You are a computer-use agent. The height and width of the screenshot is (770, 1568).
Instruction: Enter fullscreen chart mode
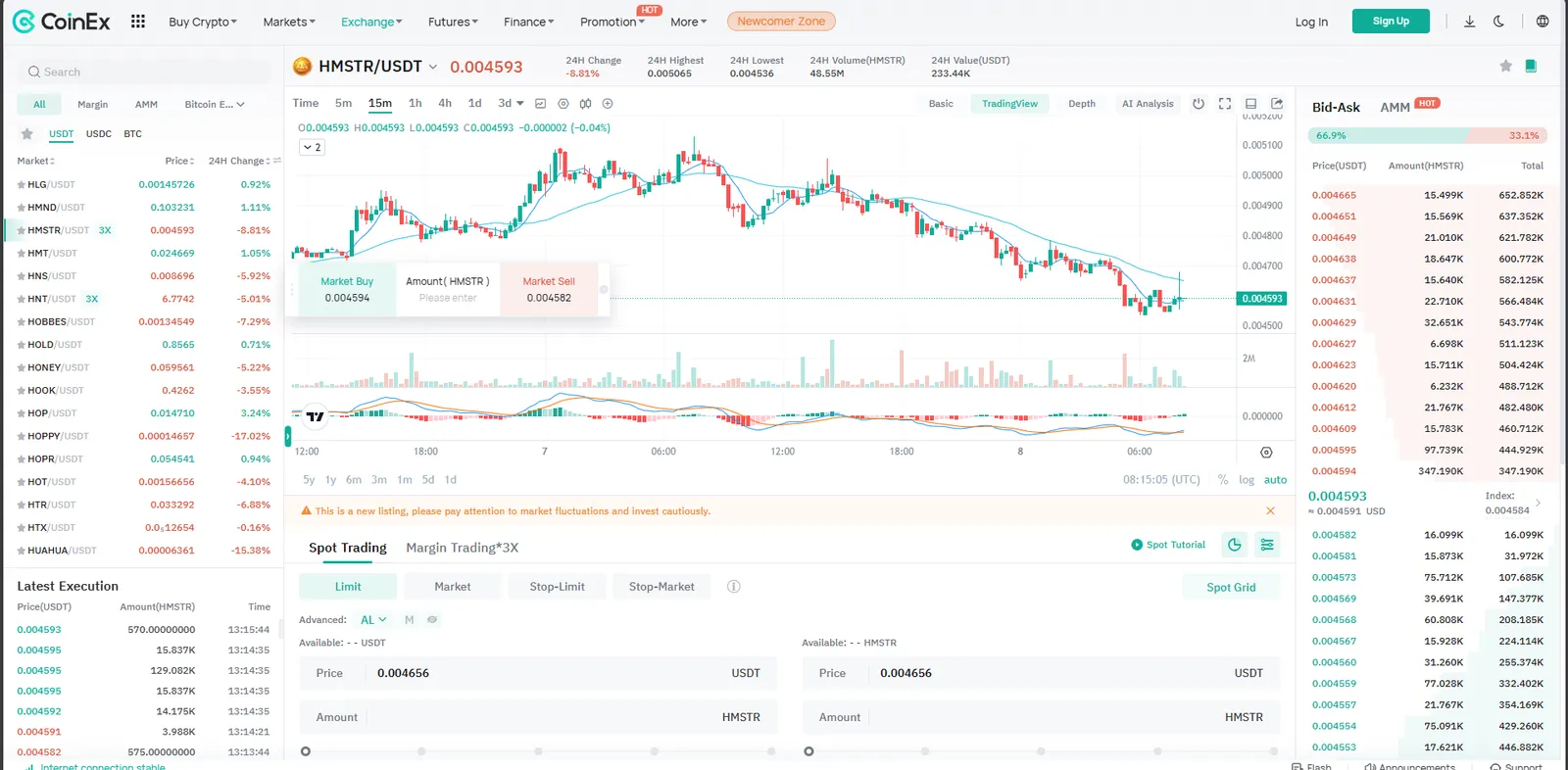click(1224, 103)
